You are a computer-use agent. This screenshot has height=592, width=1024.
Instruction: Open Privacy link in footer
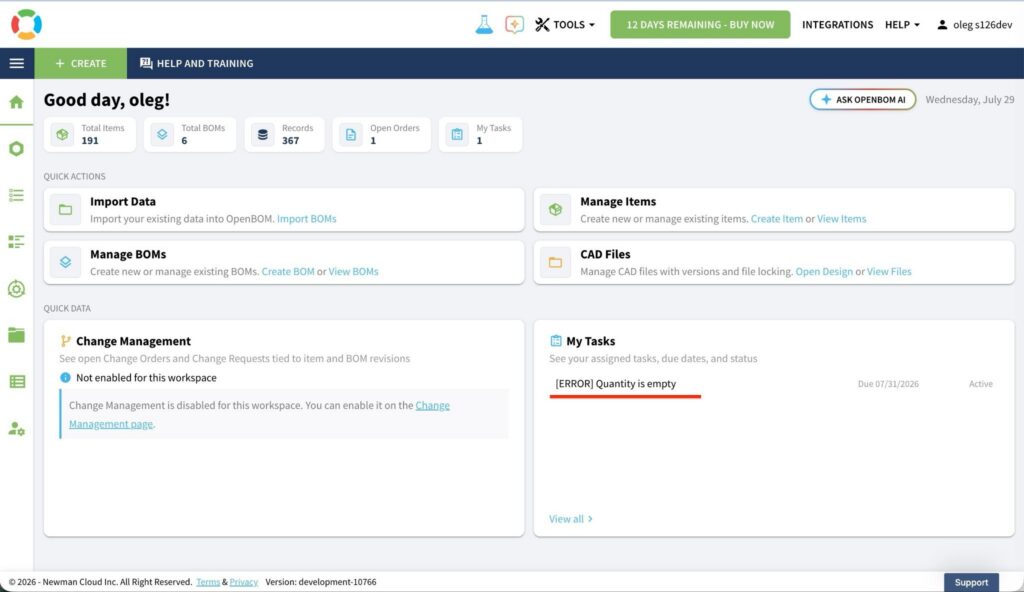tap(244, 582)
